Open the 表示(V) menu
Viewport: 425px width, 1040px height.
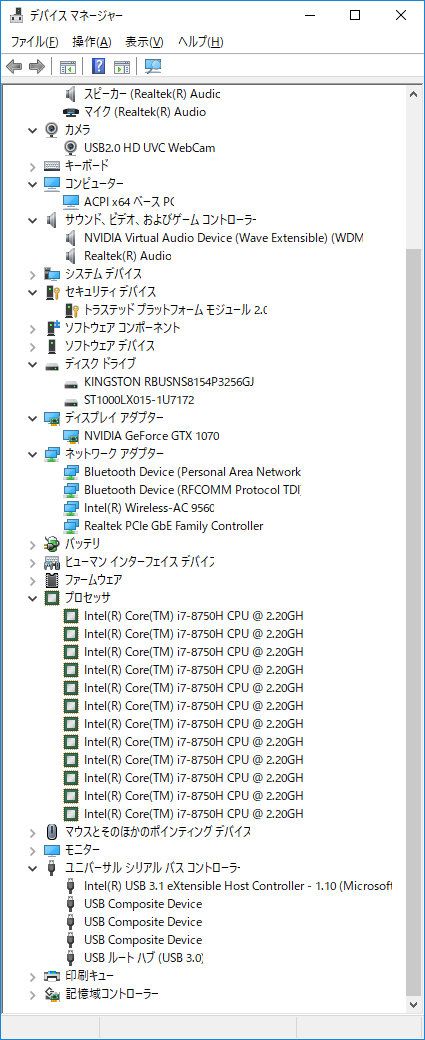pyautogui.click(x=145, y=42)
